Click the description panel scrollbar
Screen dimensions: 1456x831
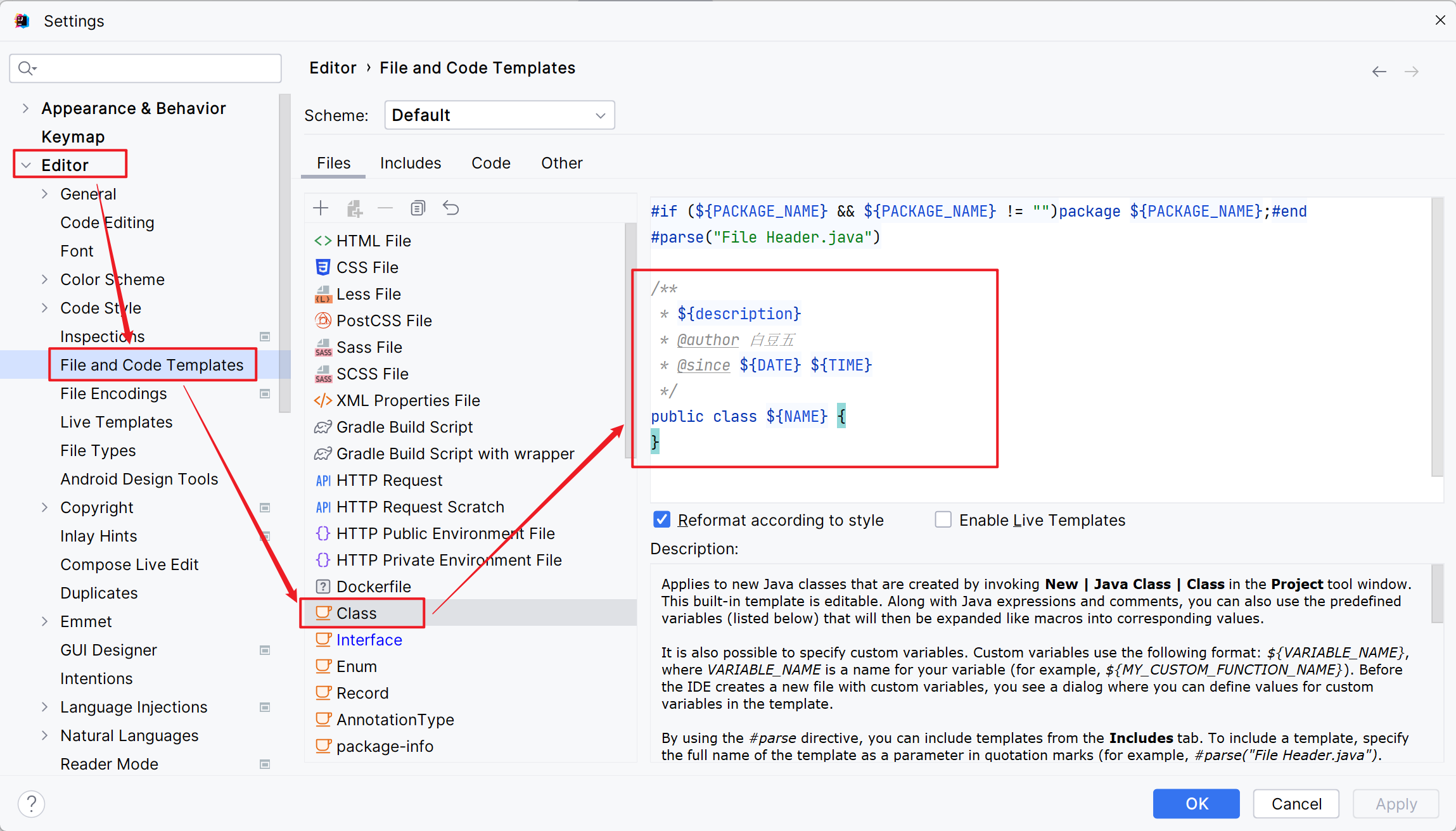pos(1437,593)
